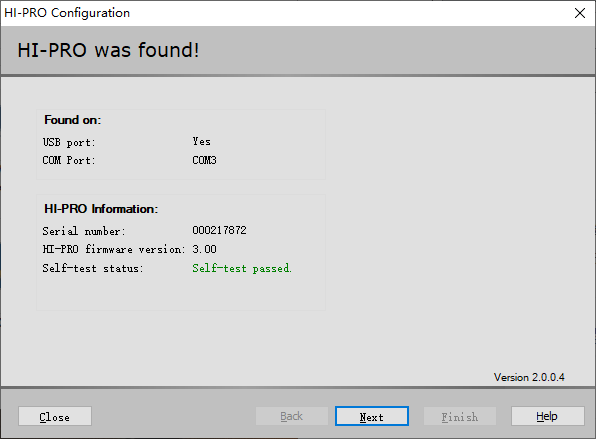The height and width of the screenshot is (439, 596).
Task: Click the 'HI-PRO Configuration' title bar text
Action: tap(67, 13)
